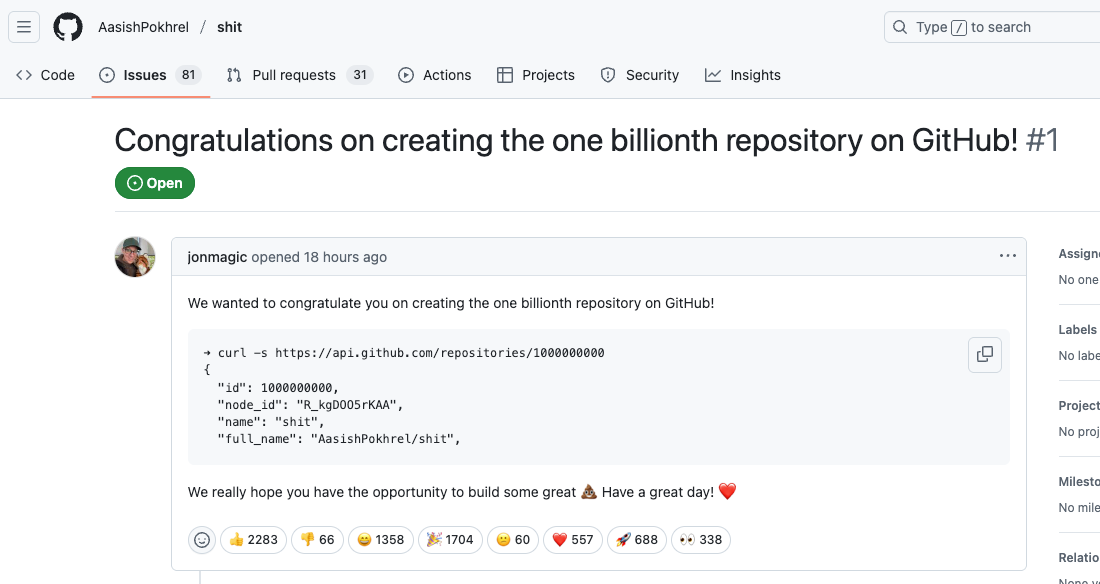Open the comment three-dot options menu

click(x=1007, y=256)
